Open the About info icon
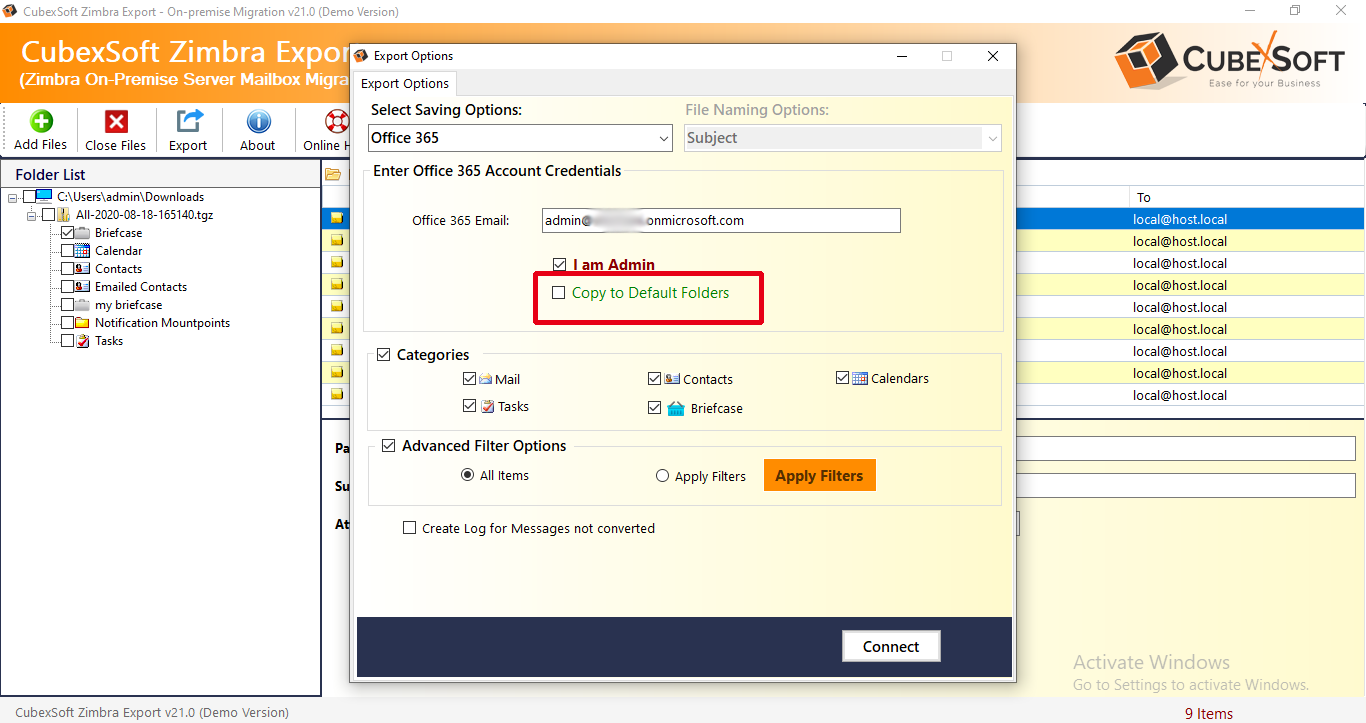Screen dimensions: 1366x723 point(258,121)
